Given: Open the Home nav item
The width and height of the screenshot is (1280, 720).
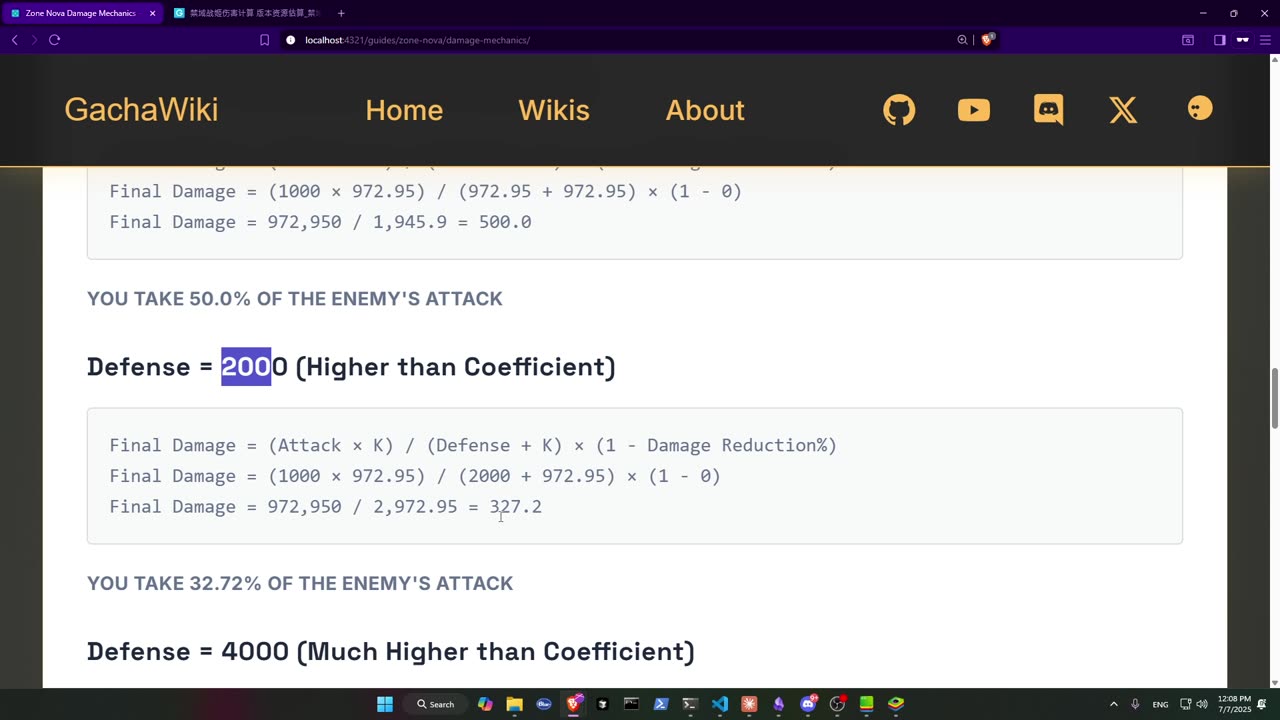Looking at the screenshot, I should 404,110.
